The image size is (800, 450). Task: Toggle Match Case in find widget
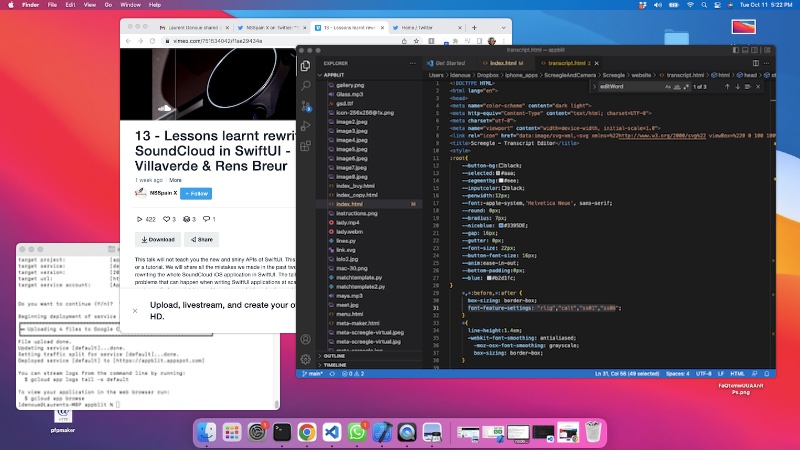click(668, 87)
